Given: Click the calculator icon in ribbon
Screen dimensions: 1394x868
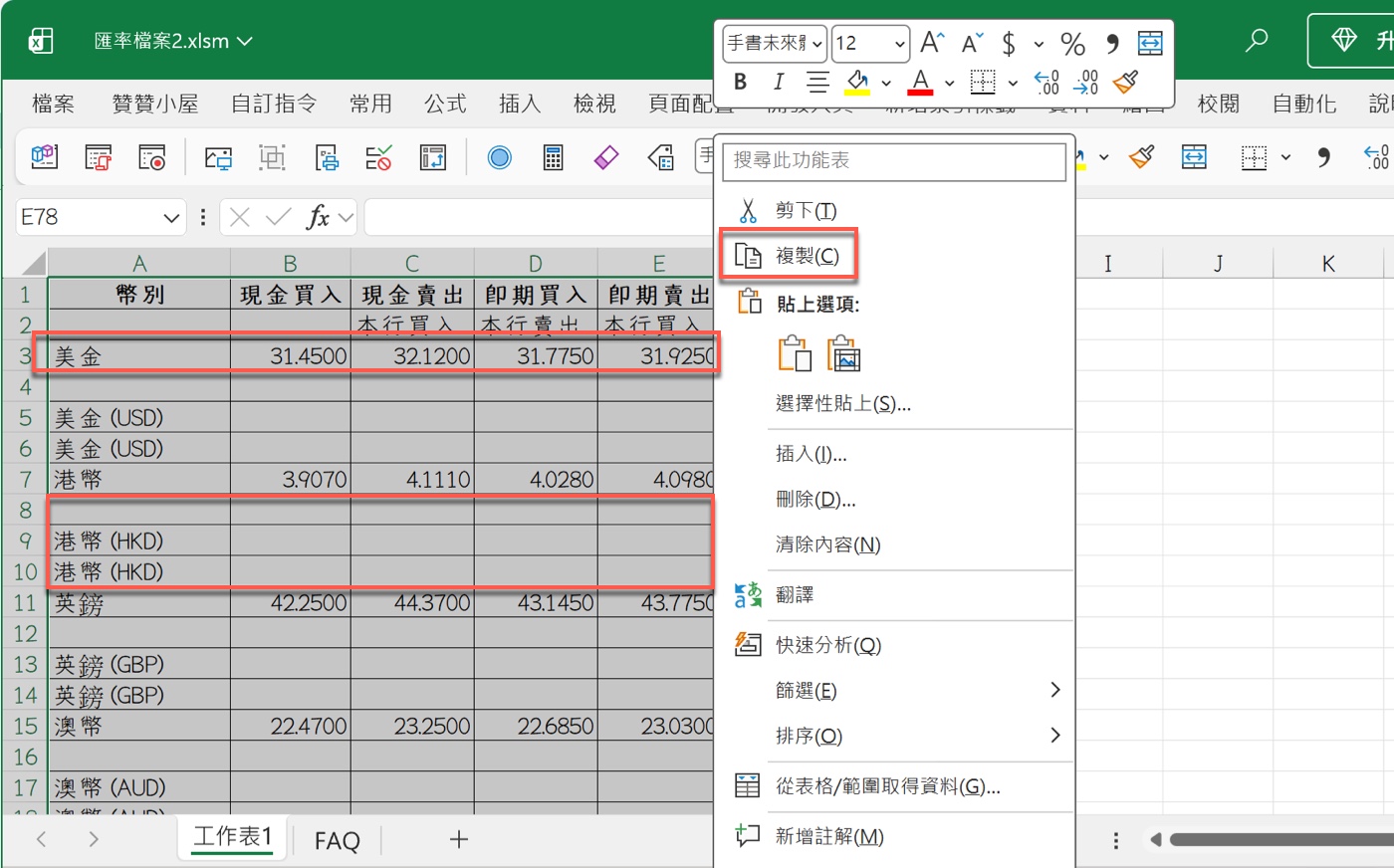Looking at the screenshot, I should pyautogui.click(x=553, y=156).
